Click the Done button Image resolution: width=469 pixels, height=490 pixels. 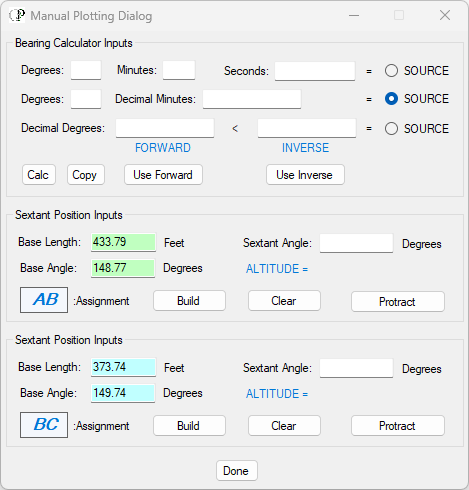click(x=237, y=471)
